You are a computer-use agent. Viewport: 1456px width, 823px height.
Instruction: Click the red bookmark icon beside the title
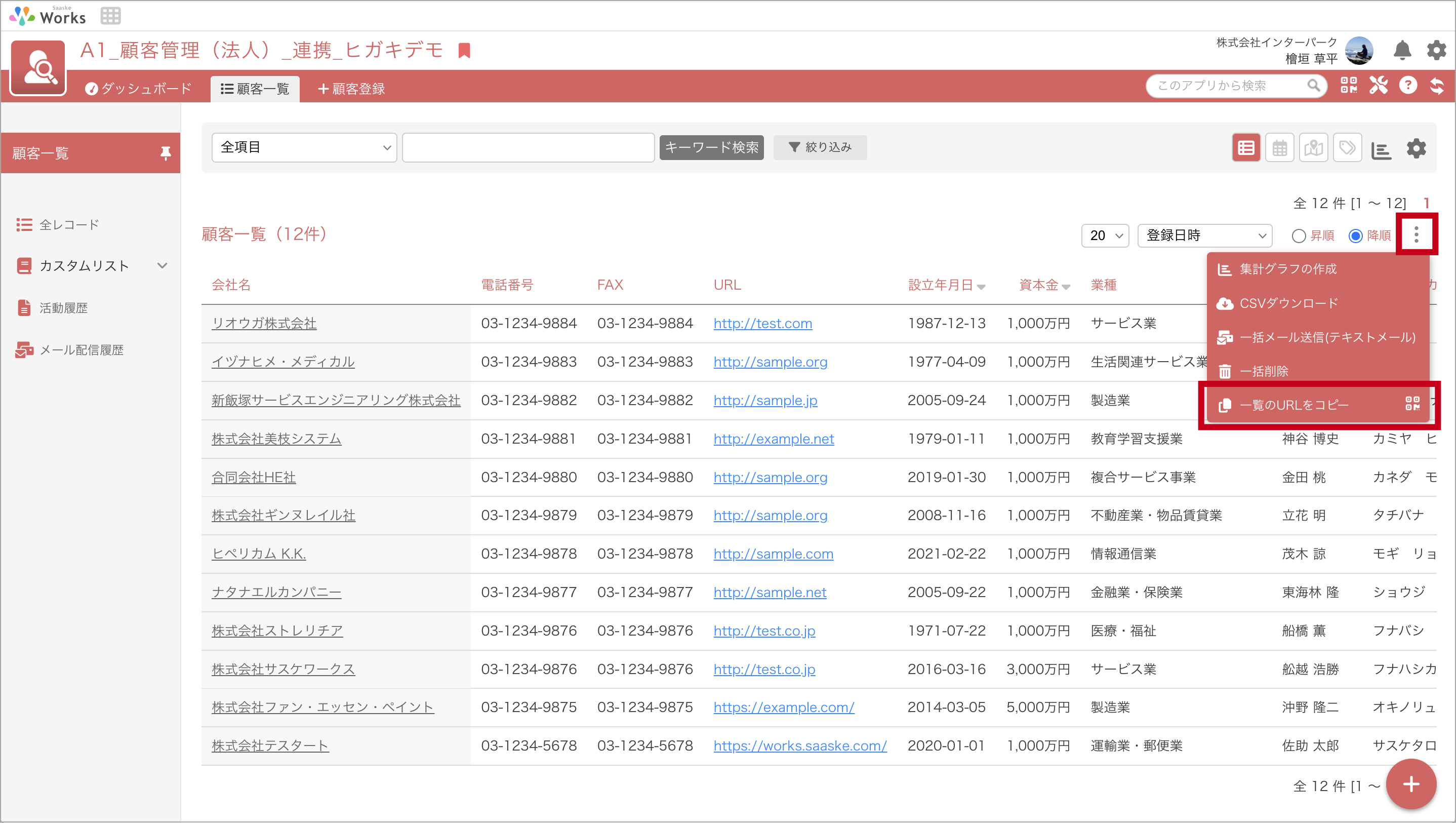pyautogui.click(x=464, y=50)
